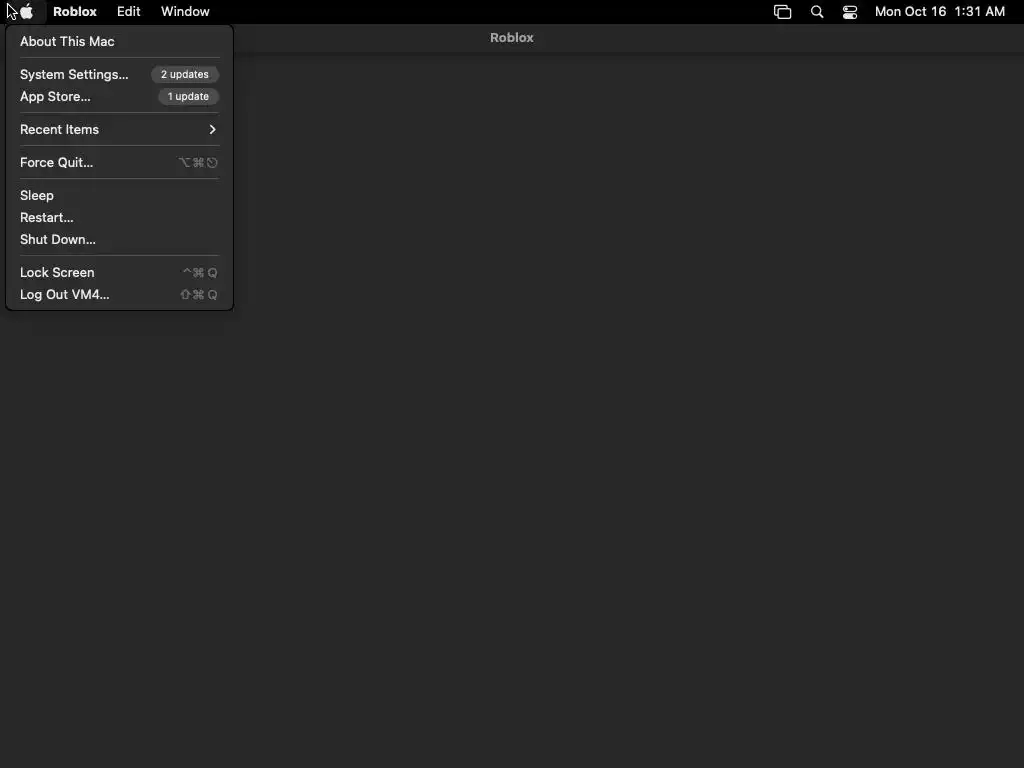Image resolution: width=1024 pixels, height=768 pixels.
Task: Click the Roblox window title text
Action: point(512,38)
